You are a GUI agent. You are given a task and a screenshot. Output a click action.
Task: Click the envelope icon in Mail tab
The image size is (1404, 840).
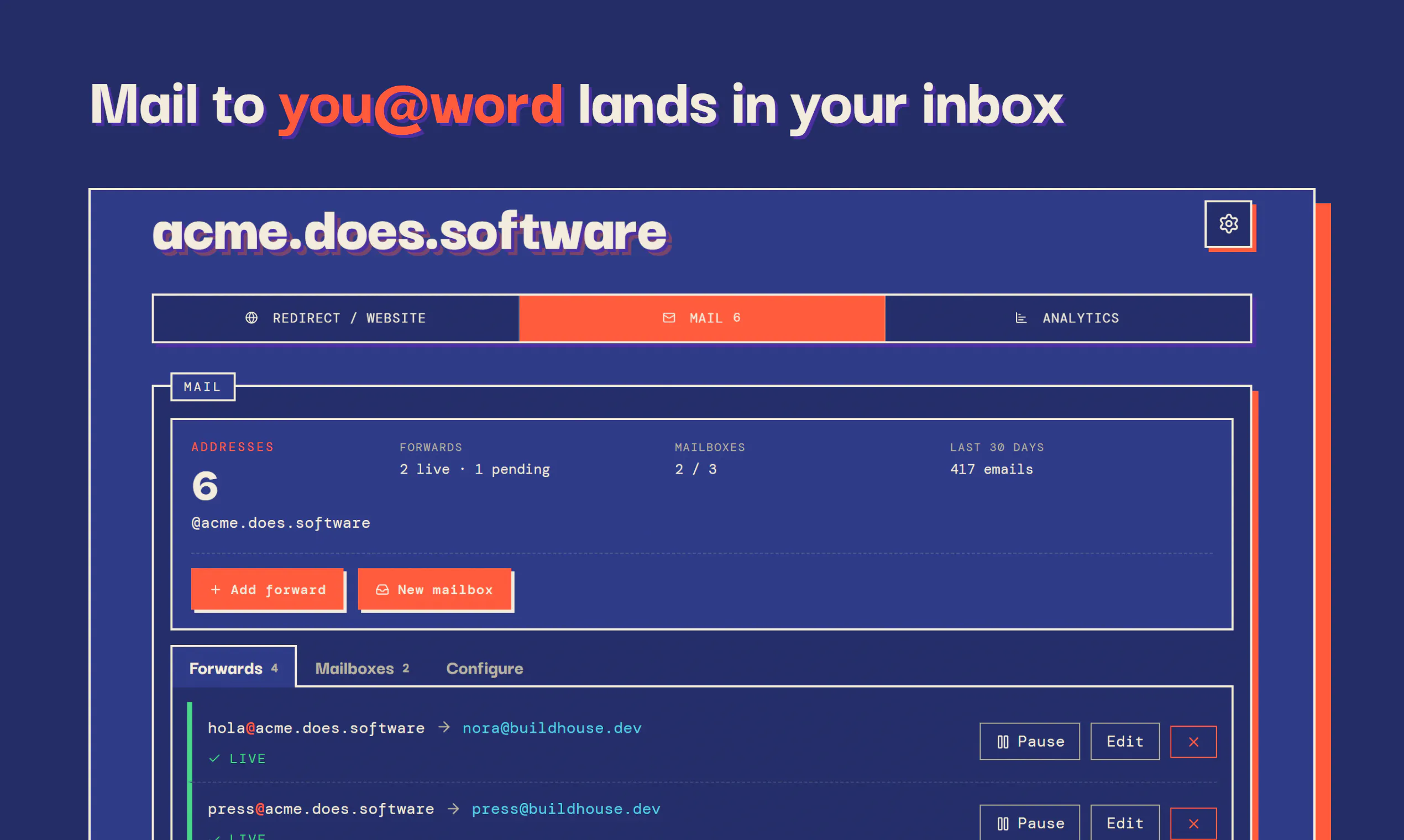669,318
